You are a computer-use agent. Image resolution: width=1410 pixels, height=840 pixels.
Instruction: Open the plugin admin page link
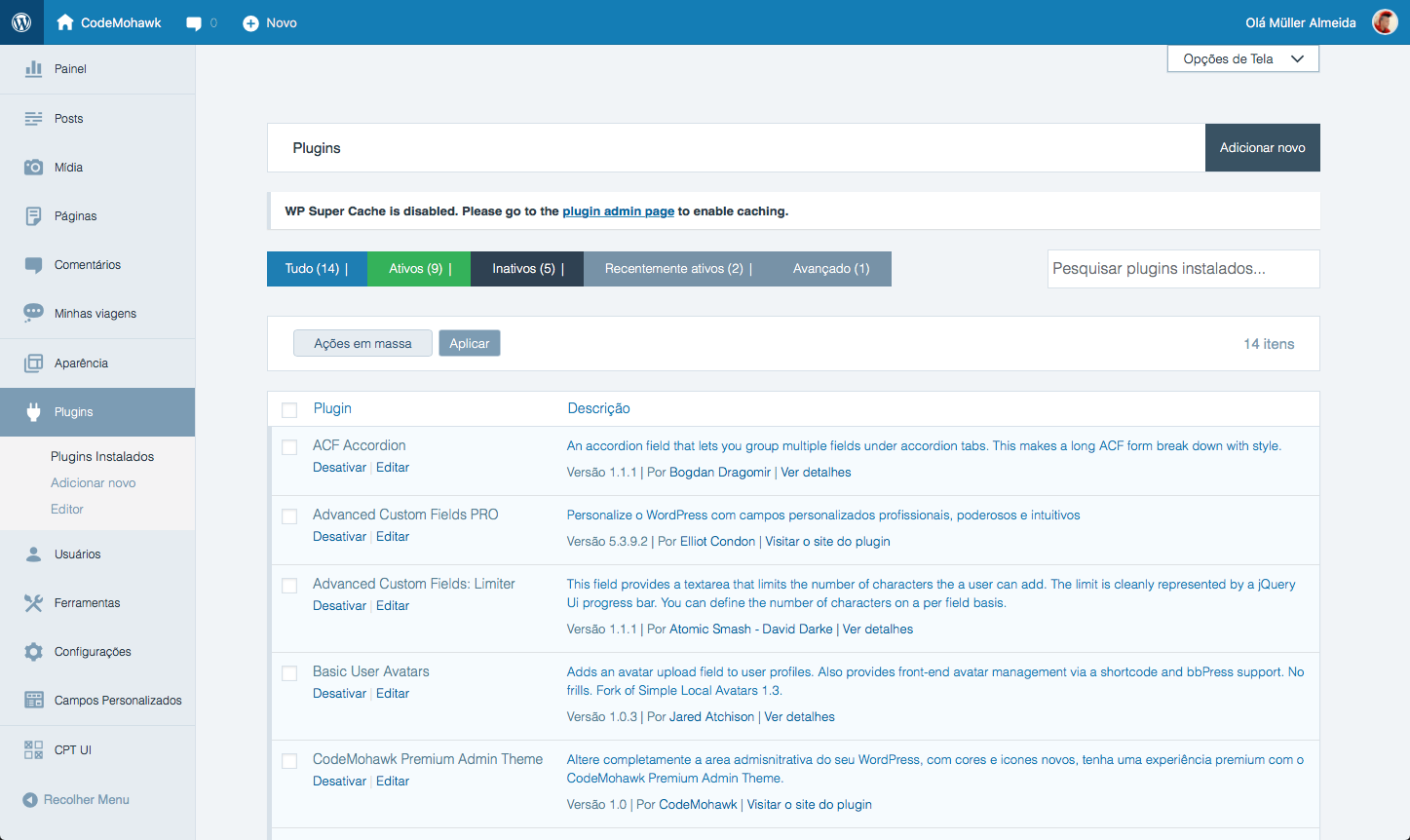tap(618, 211)
